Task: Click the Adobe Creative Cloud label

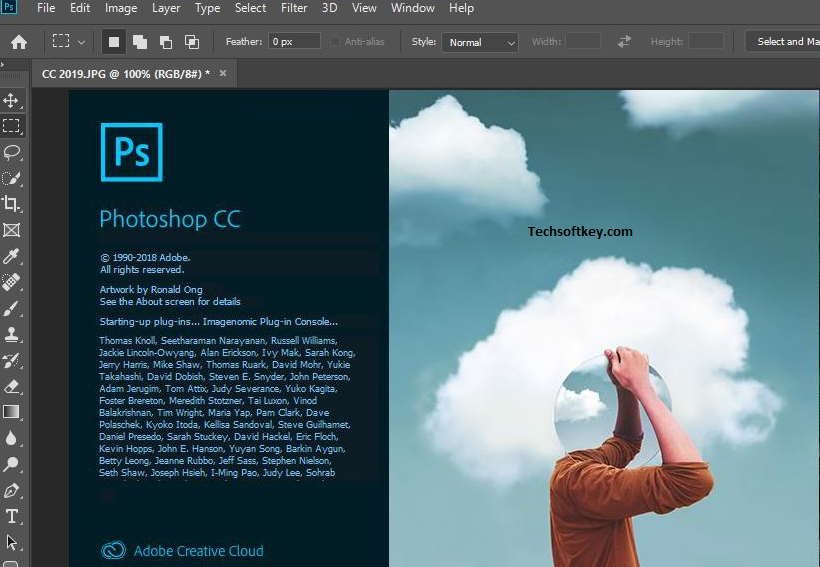Action: coord(199,551)
